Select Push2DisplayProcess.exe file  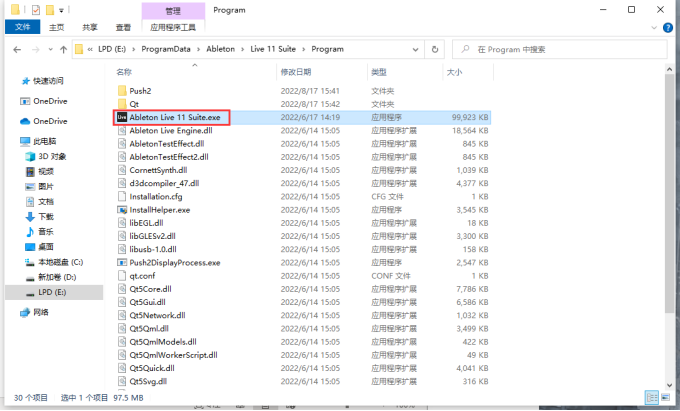click(x=175, y=263)
